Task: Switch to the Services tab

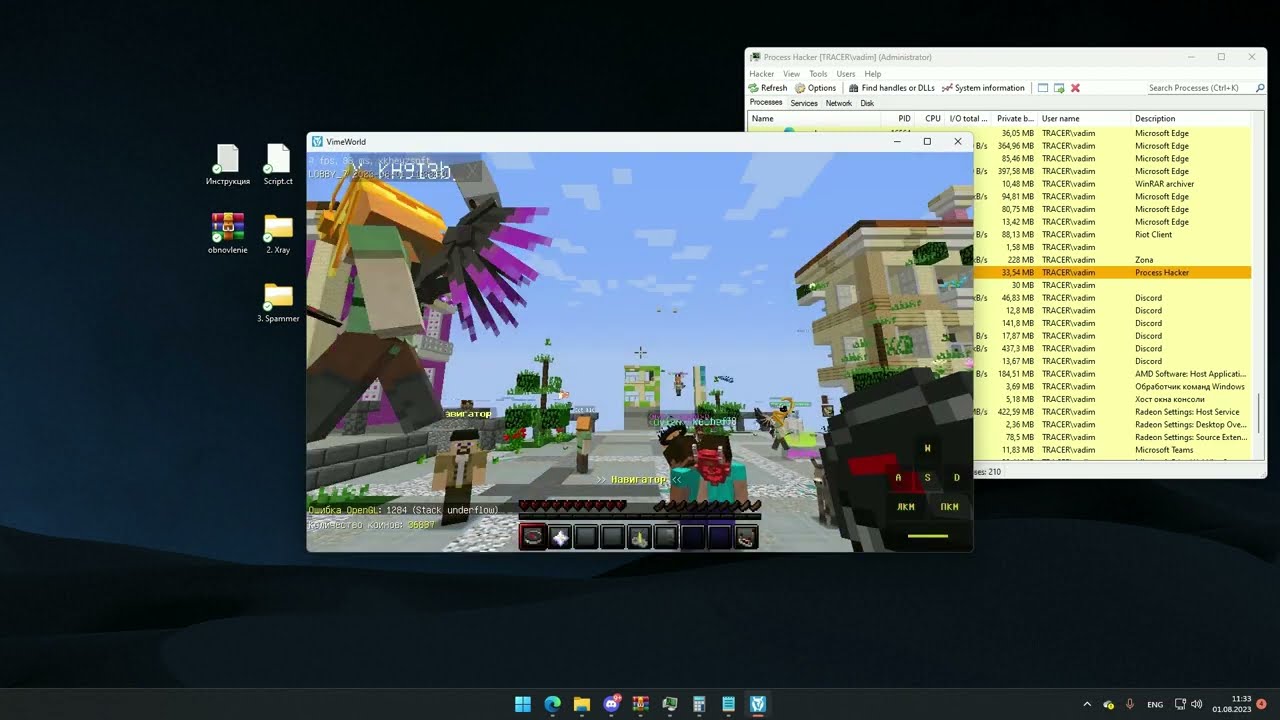Action: (804, 103)
